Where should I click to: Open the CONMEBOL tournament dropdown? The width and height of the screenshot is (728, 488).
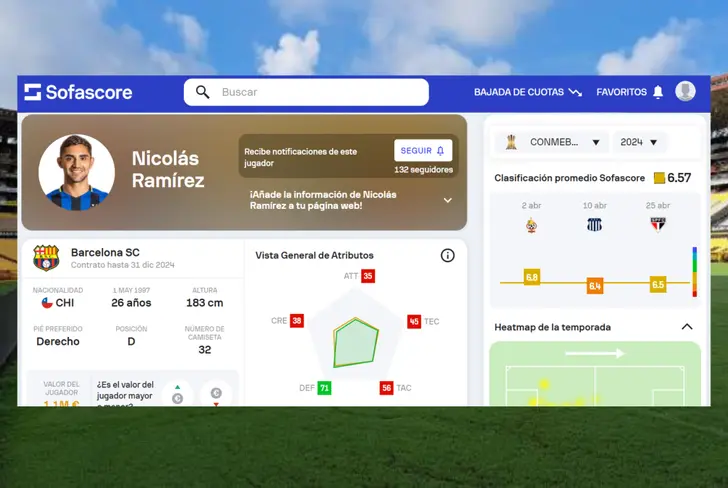tap(552, 142)
